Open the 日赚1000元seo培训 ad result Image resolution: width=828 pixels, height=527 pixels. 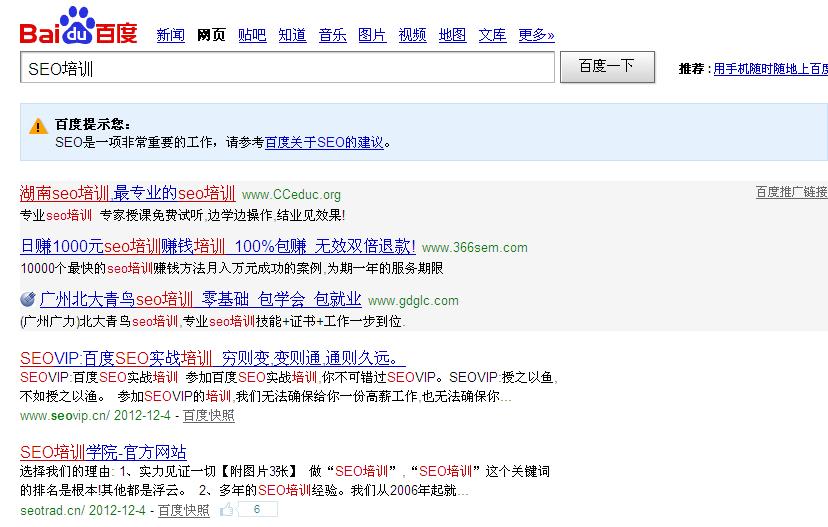(217, 246)
